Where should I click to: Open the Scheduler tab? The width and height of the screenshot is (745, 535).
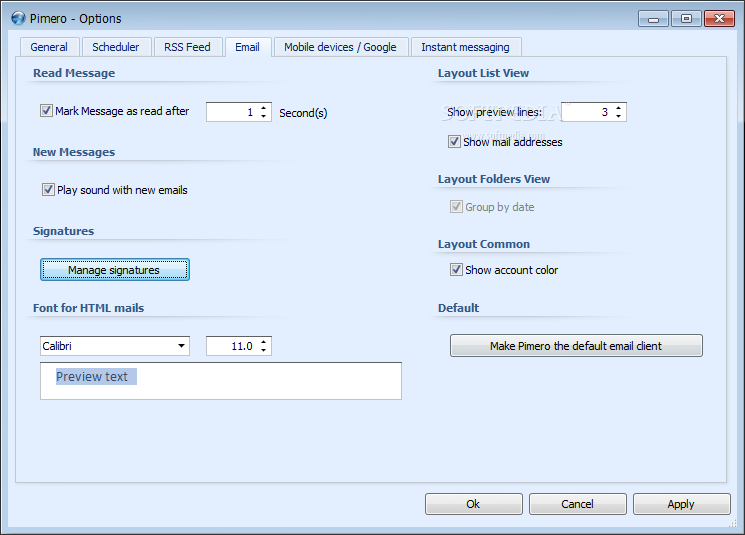coord(116,47)
